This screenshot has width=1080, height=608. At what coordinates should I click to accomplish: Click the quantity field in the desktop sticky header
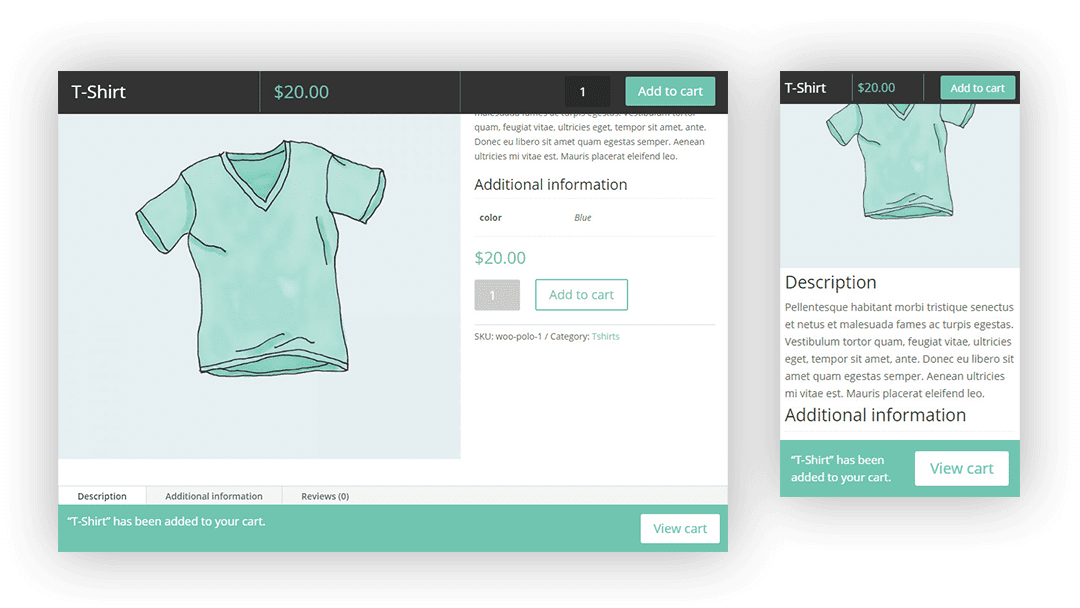click(586, 92)
